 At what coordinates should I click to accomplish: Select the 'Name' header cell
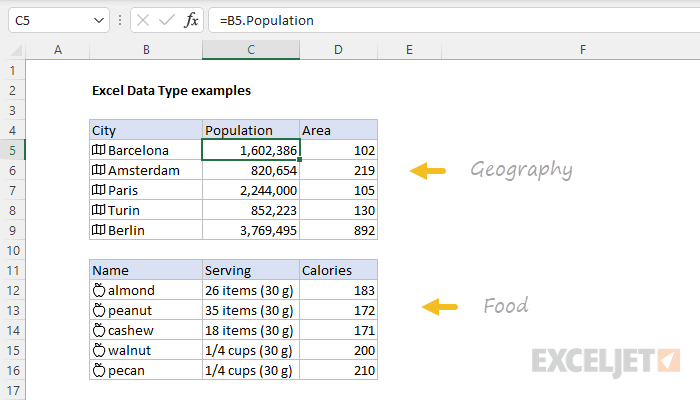tap(146, 271)
